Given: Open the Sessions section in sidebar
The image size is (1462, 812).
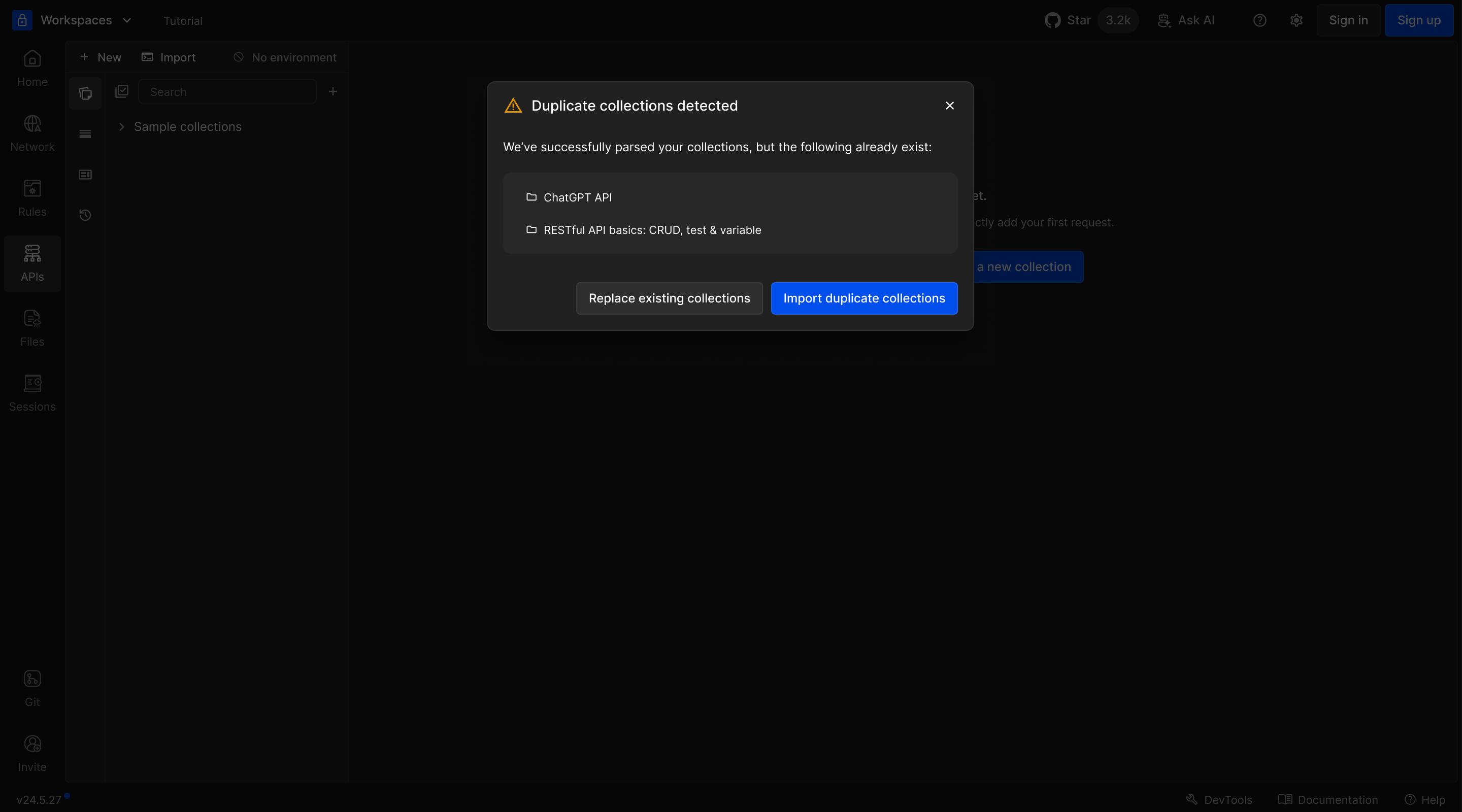Looking at the screenshot, I should [x=32, y=394].
